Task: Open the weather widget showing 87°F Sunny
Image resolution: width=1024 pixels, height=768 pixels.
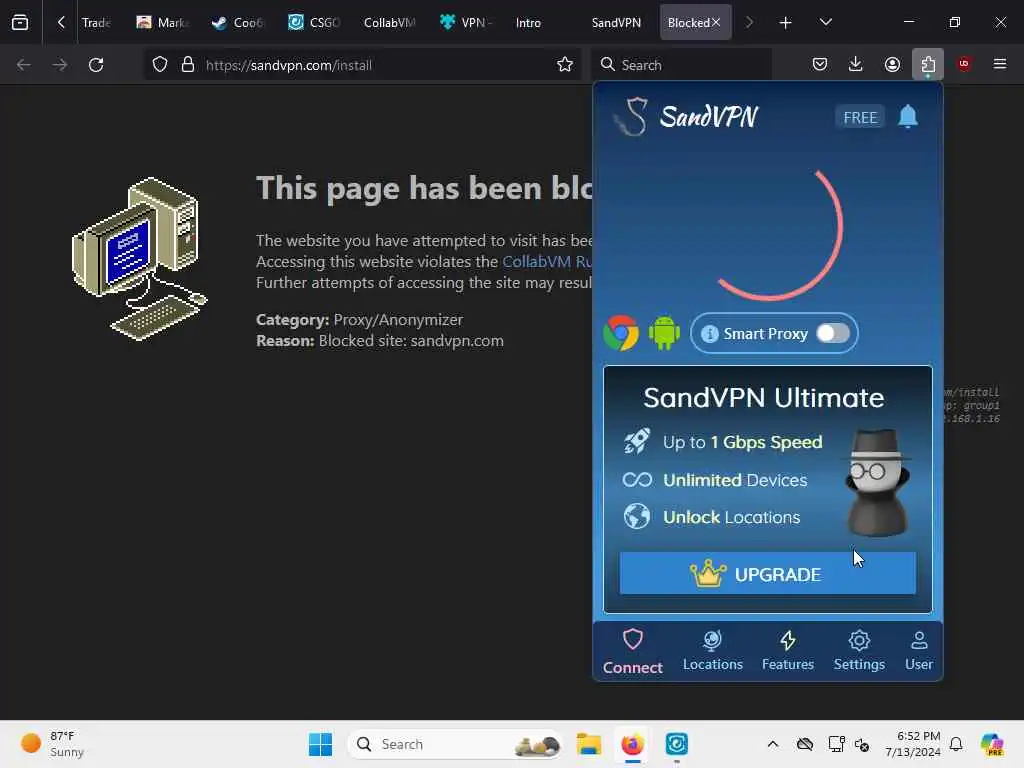Action: (52, 744)
